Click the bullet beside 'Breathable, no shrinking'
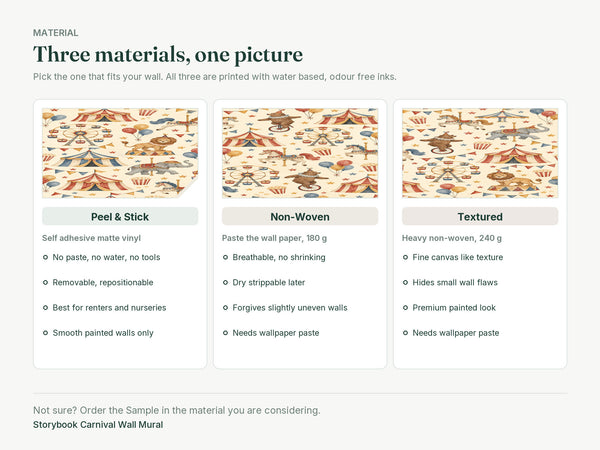 (x=225, y=257)
